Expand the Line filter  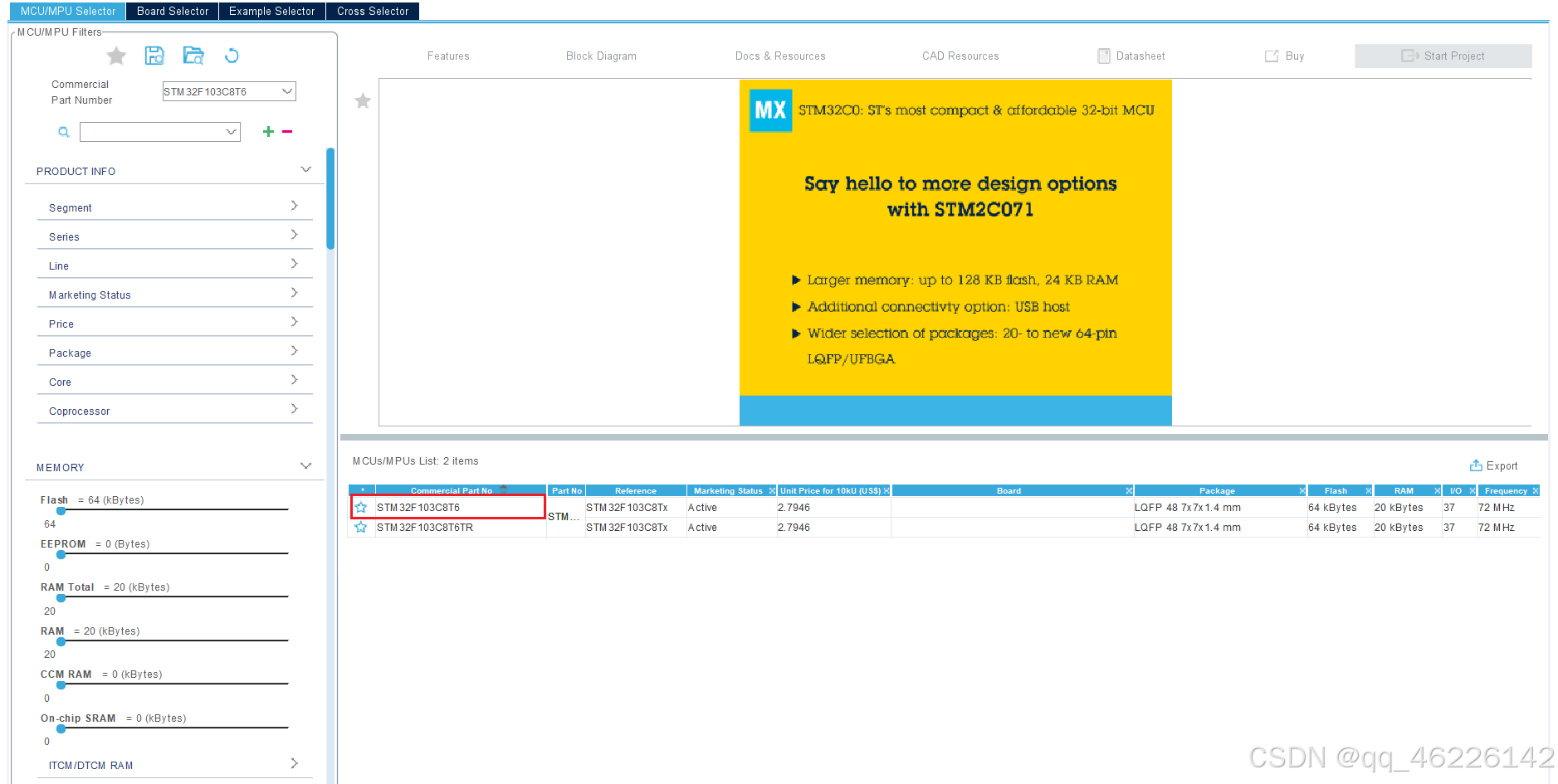click(x=294, y=264)
